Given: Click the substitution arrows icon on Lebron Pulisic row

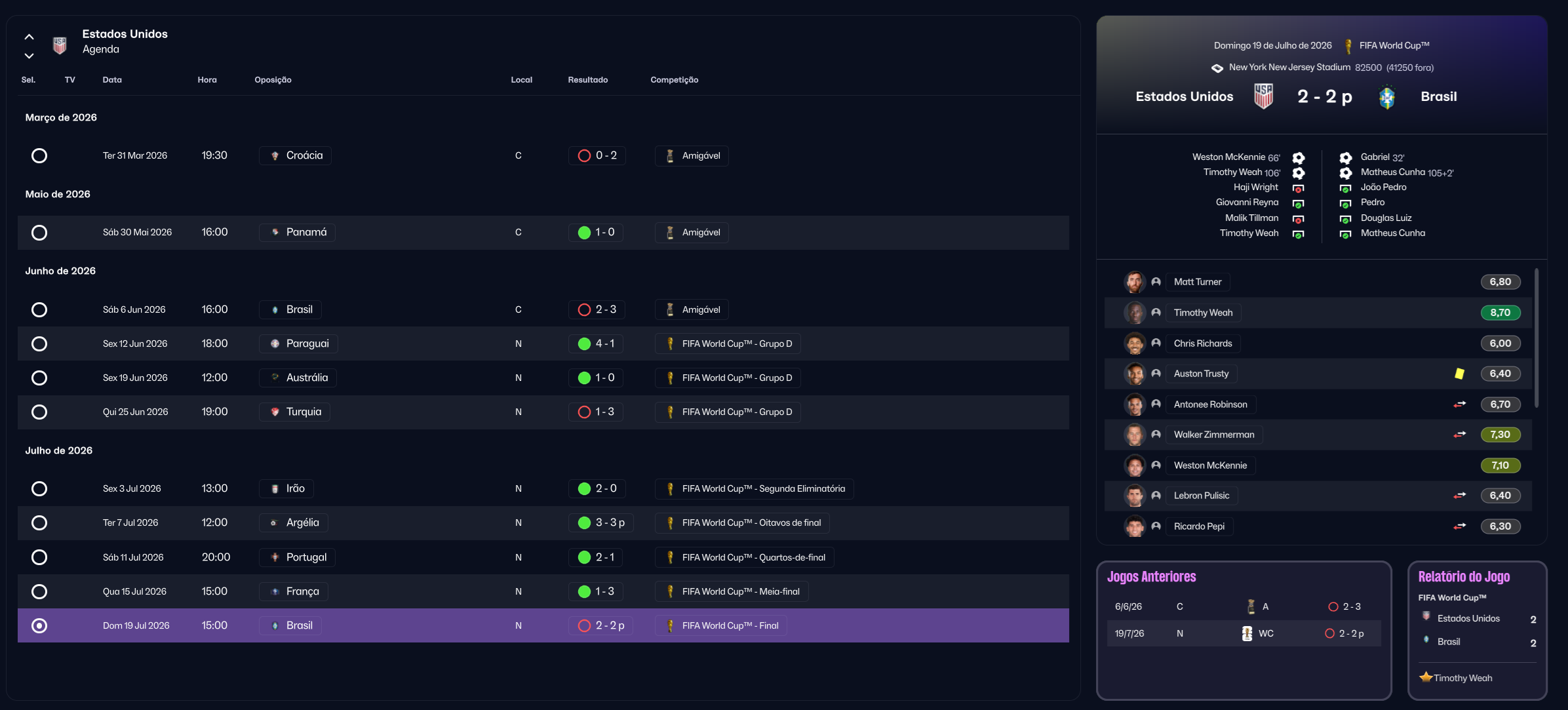Looking at the screenshot, I should click(x=1460, y=496).
